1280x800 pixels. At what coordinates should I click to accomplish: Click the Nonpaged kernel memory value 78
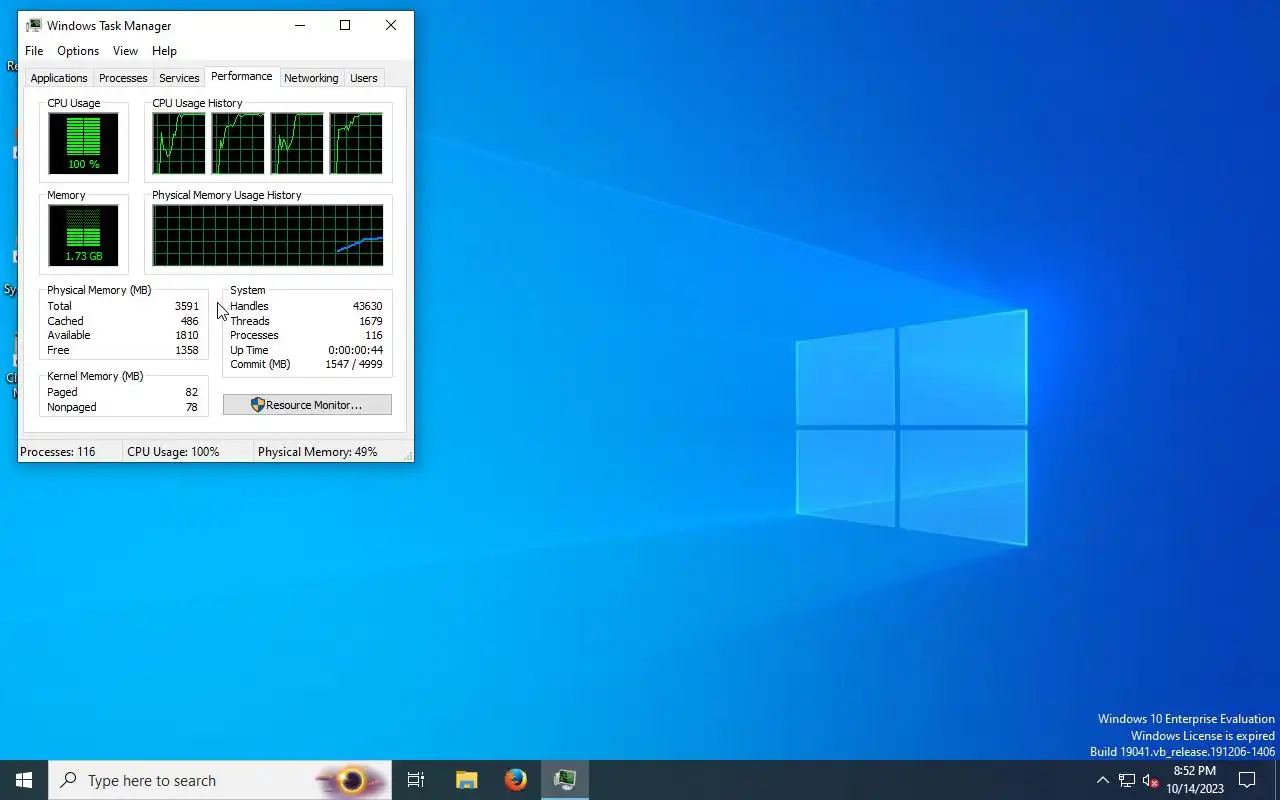(191, 407)
